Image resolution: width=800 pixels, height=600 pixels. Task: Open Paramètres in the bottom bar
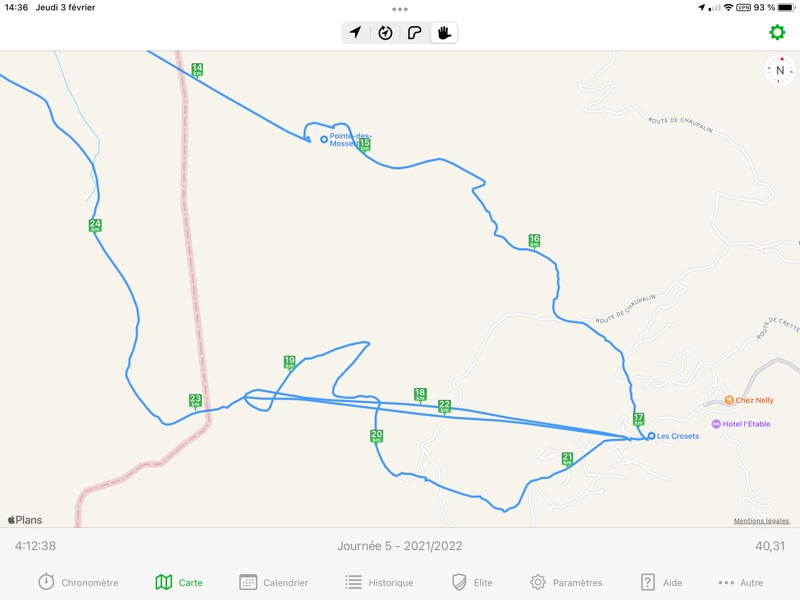[x=566, y=582]
